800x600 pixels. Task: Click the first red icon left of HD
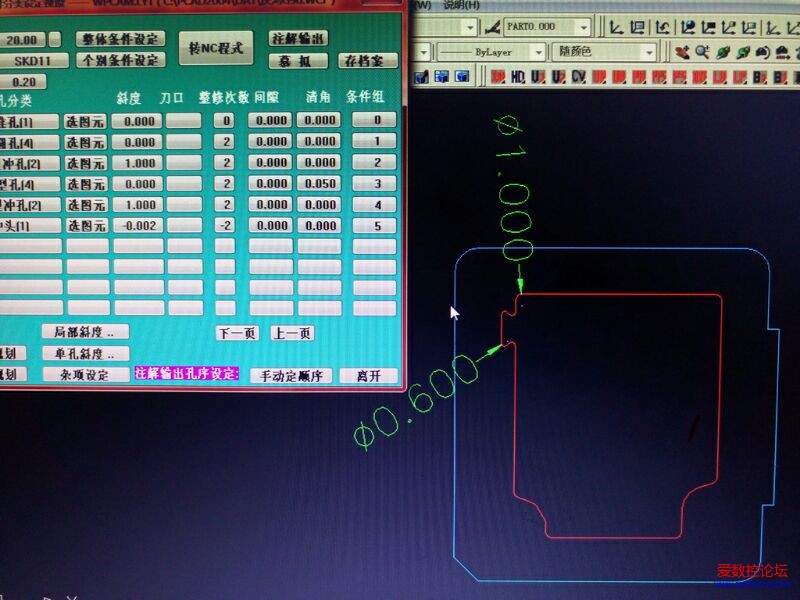point(497,77)
